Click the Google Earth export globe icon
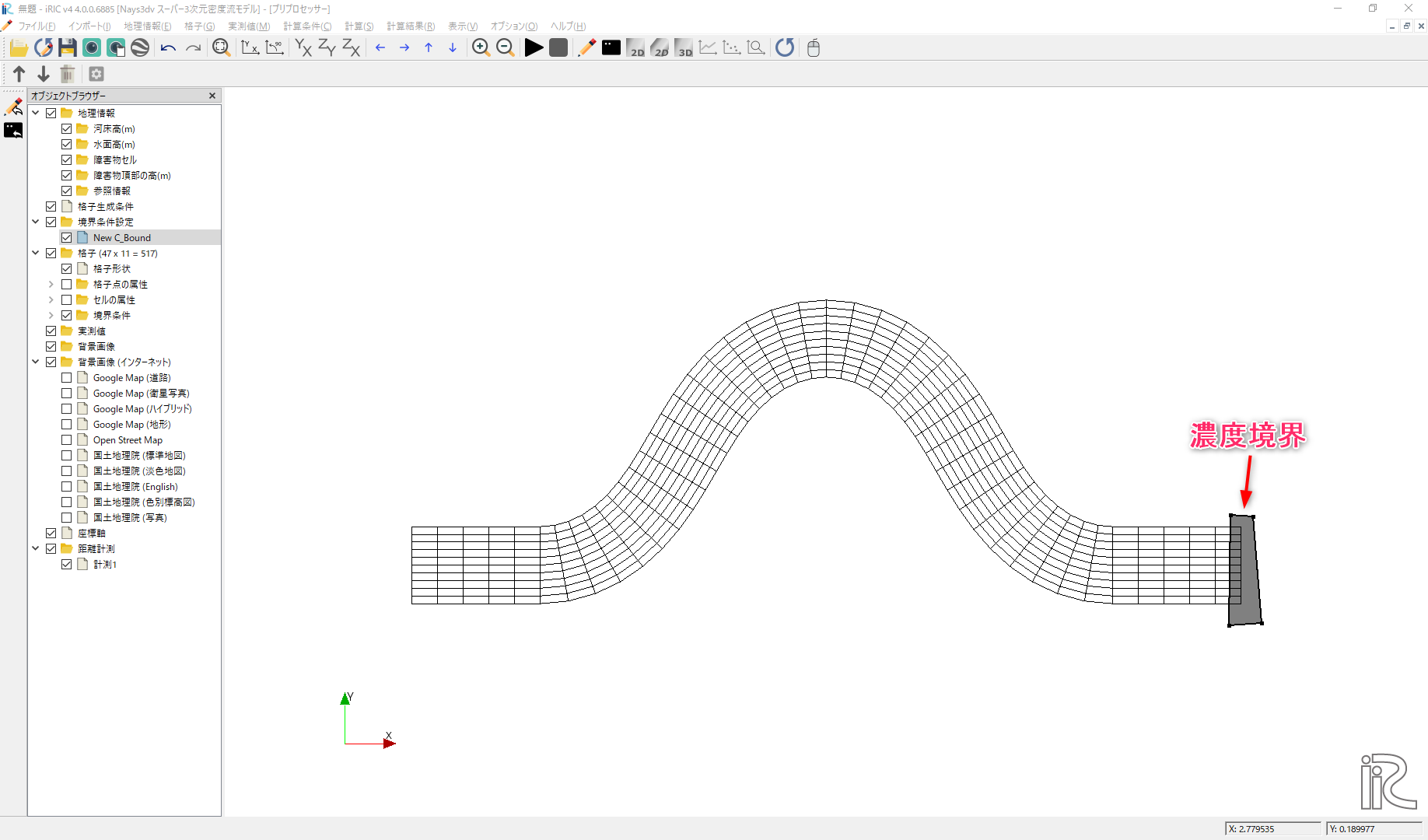Viewport: 1428px width, 840px height. [x=140, y=48]
